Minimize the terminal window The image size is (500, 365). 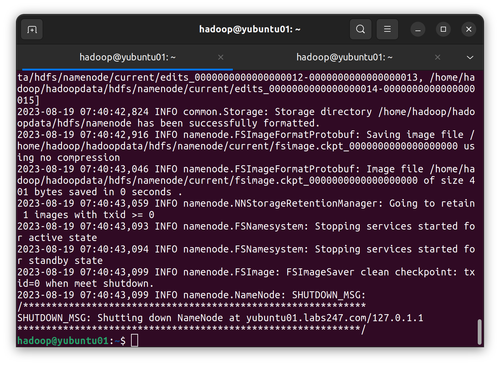418,30
